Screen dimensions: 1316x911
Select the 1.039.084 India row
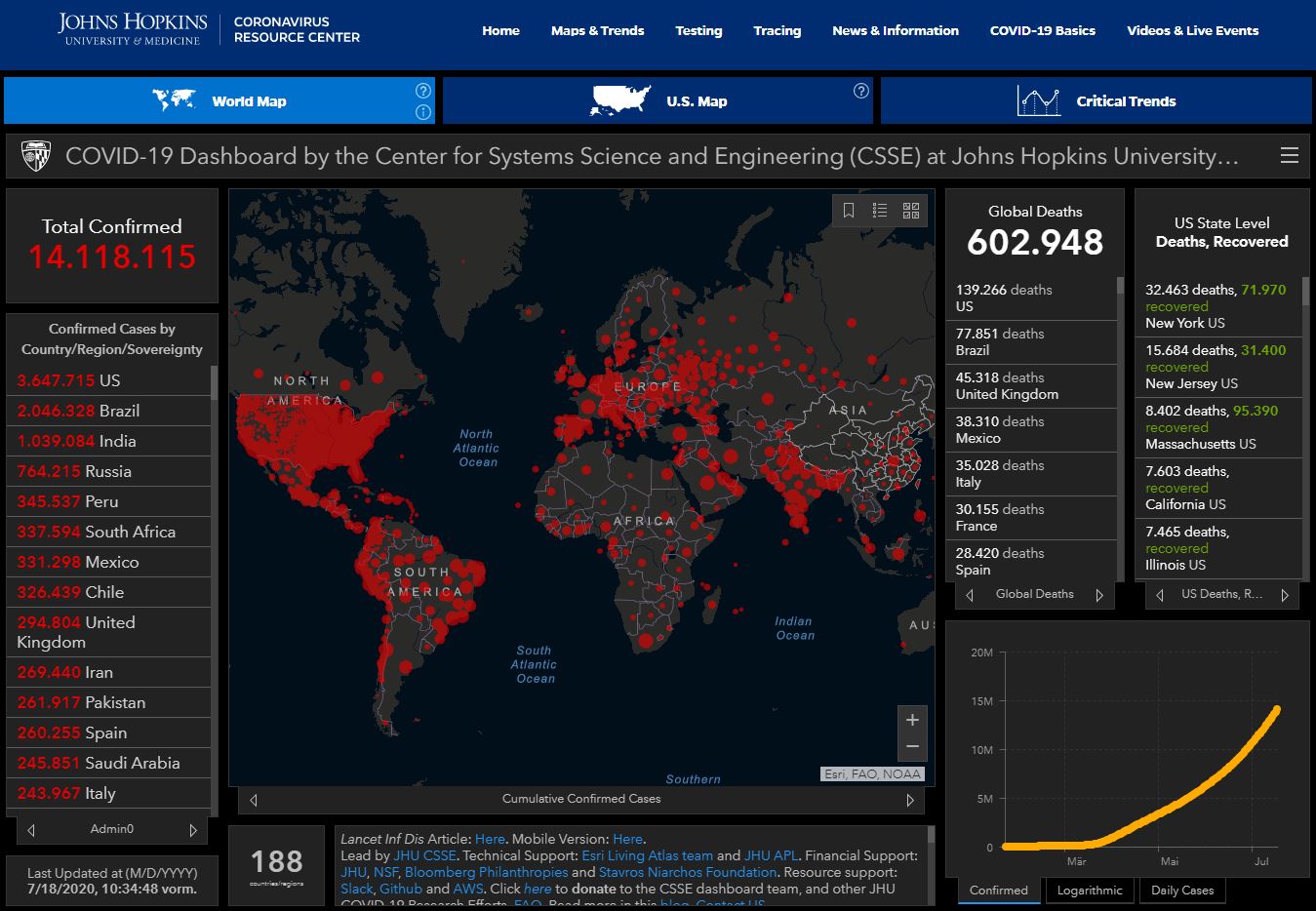tap(108, 441)
